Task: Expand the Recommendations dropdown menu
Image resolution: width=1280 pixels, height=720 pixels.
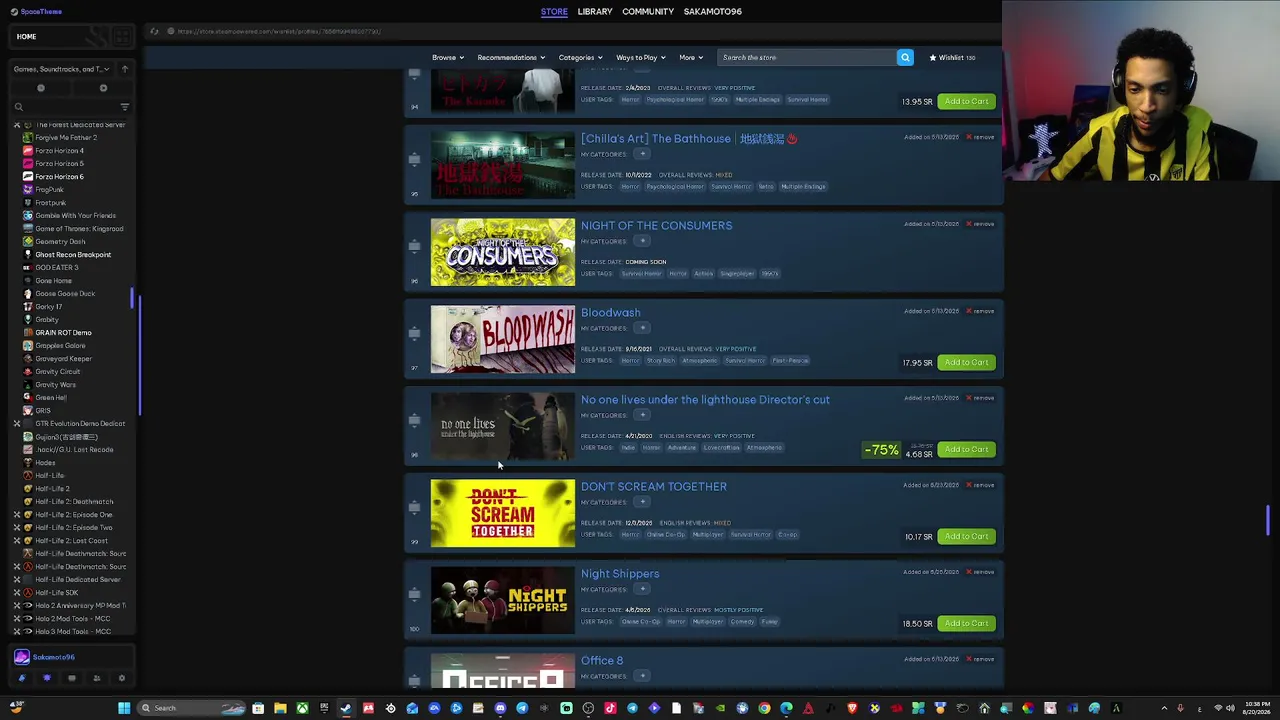Action: [510, 58]
